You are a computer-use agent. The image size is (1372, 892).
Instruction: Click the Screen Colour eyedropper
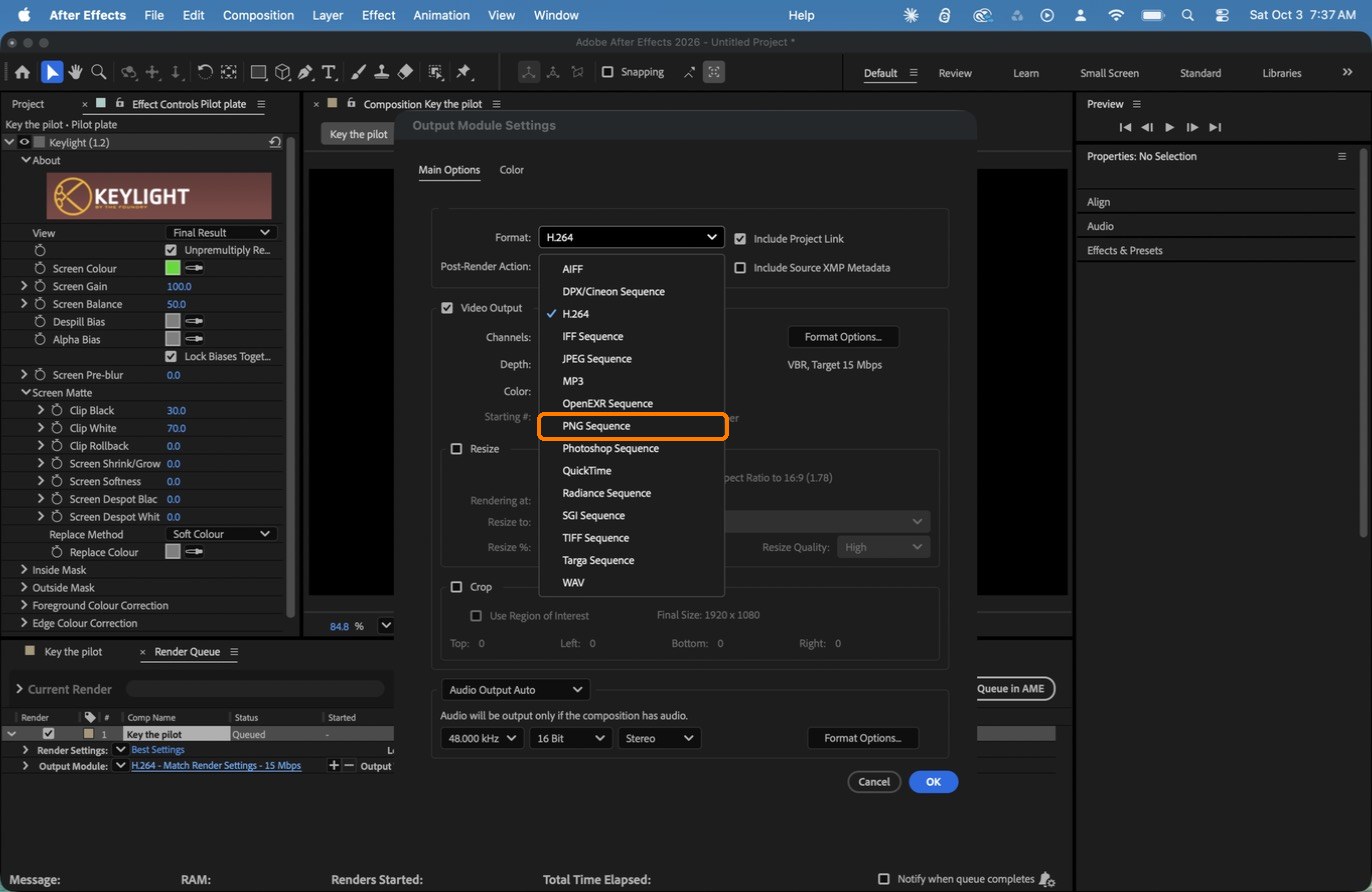pos(194,268)
